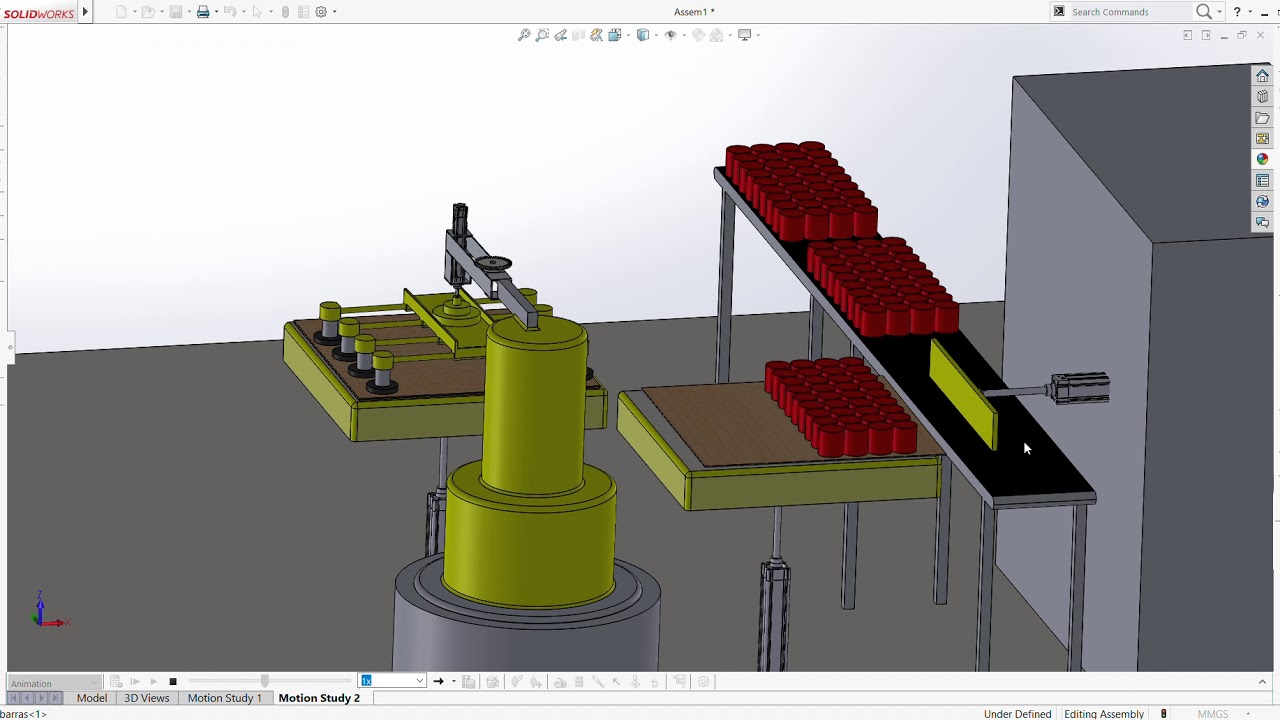Click the Rebuild traffic light icon

coord(285,12)
